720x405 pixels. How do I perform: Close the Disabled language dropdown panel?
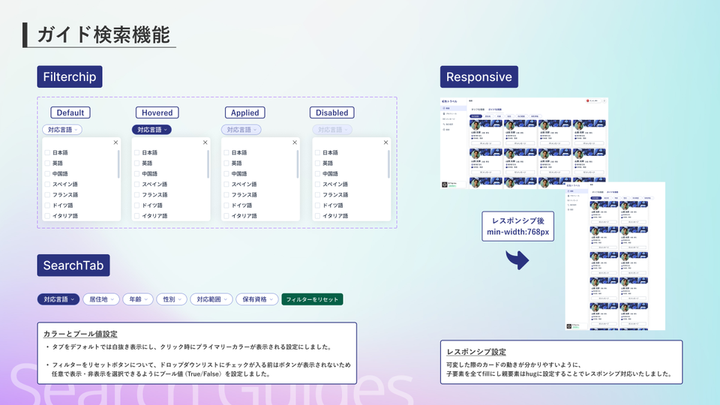pyautogui.click(x=386, y=142)
